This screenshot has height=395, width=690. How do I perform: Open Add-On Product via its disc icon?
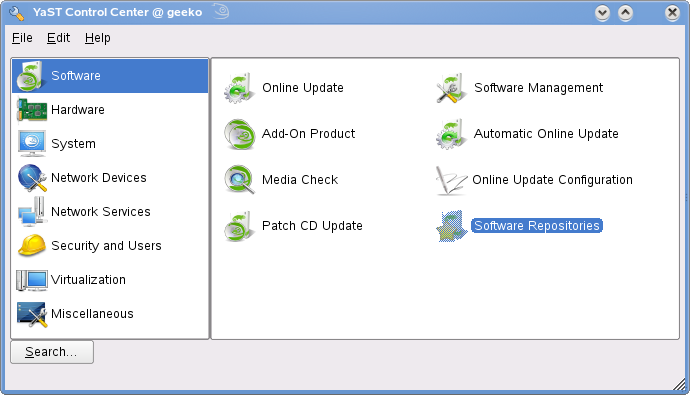pos(239,134)
